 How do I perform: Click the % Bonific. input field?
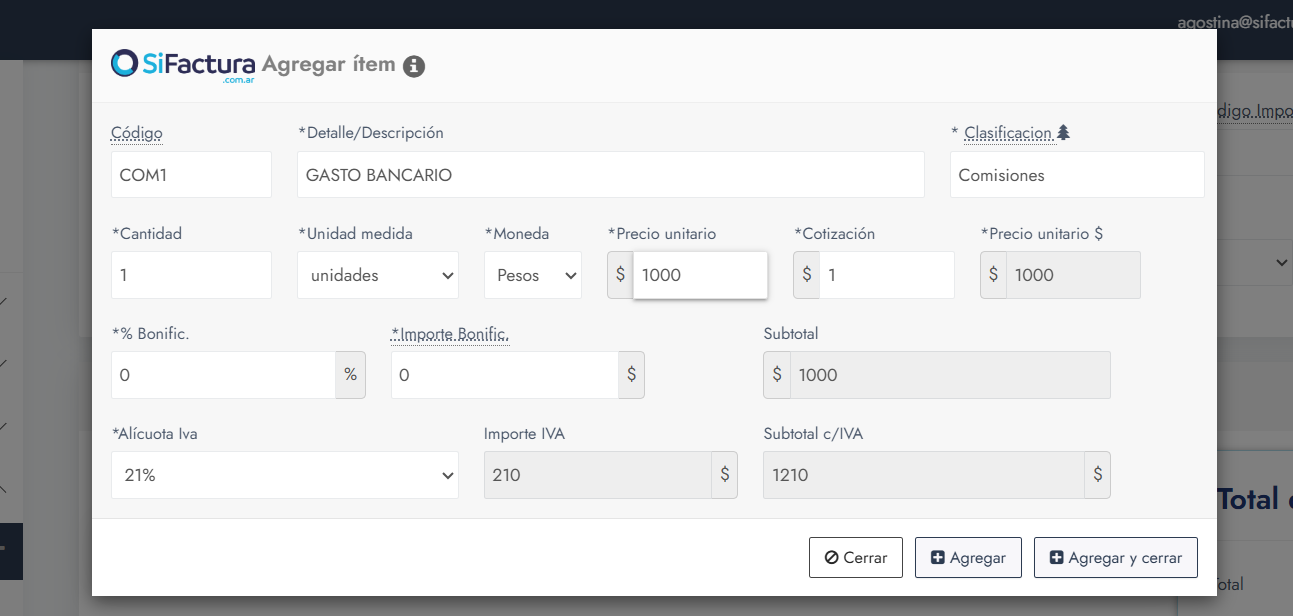223,375
